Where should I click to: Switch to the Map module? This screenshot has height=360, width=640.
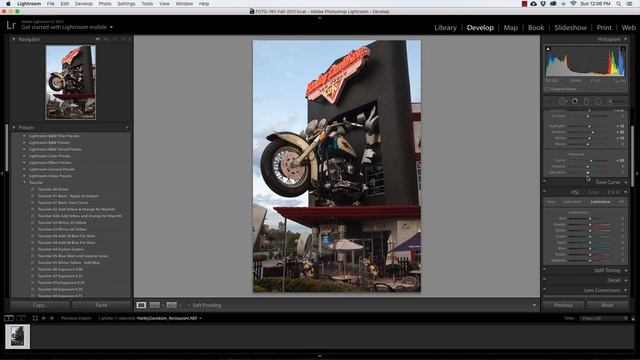511,28
